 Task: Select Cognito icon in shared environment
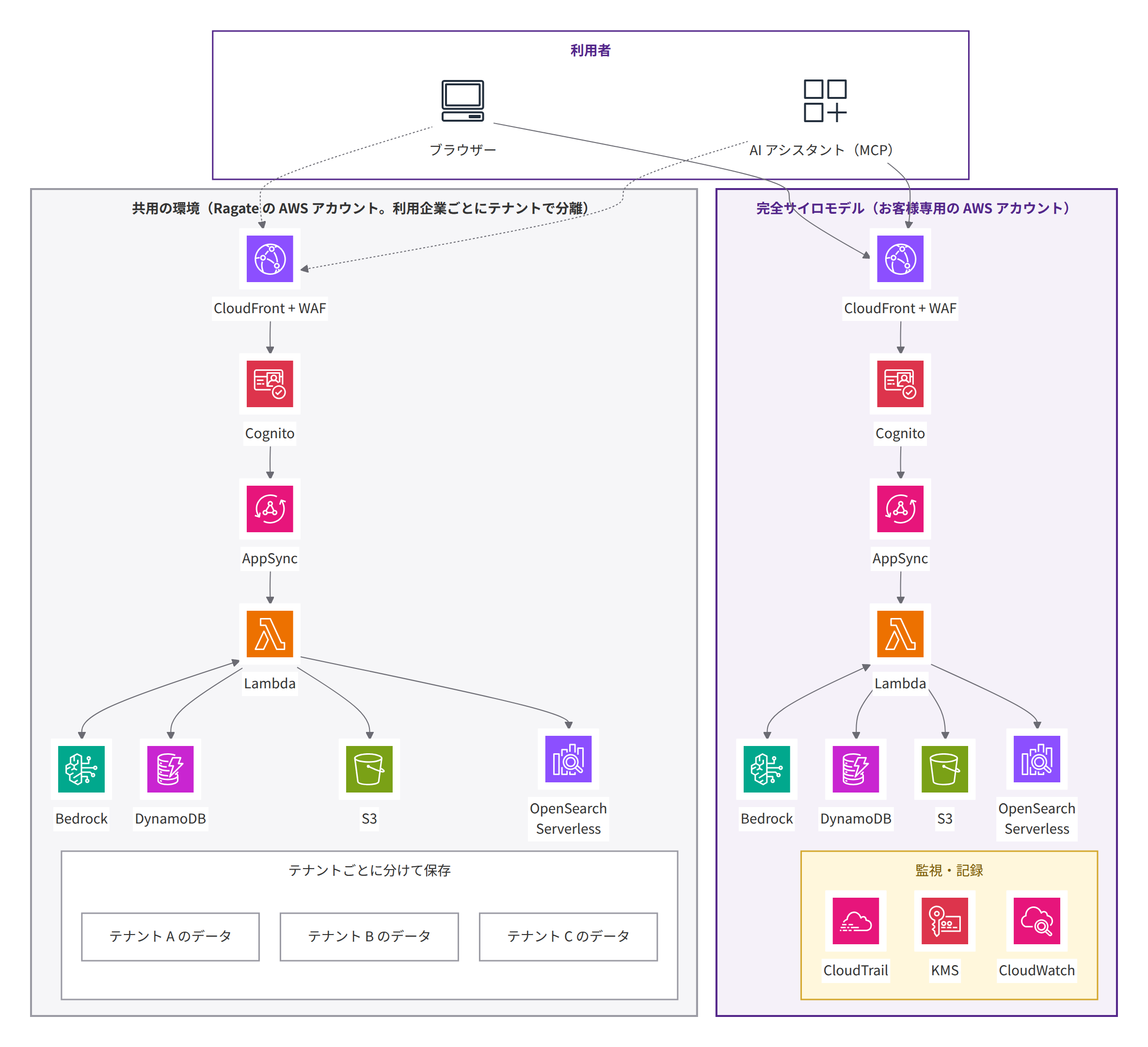pyautogui.click(x=270, y=384)
